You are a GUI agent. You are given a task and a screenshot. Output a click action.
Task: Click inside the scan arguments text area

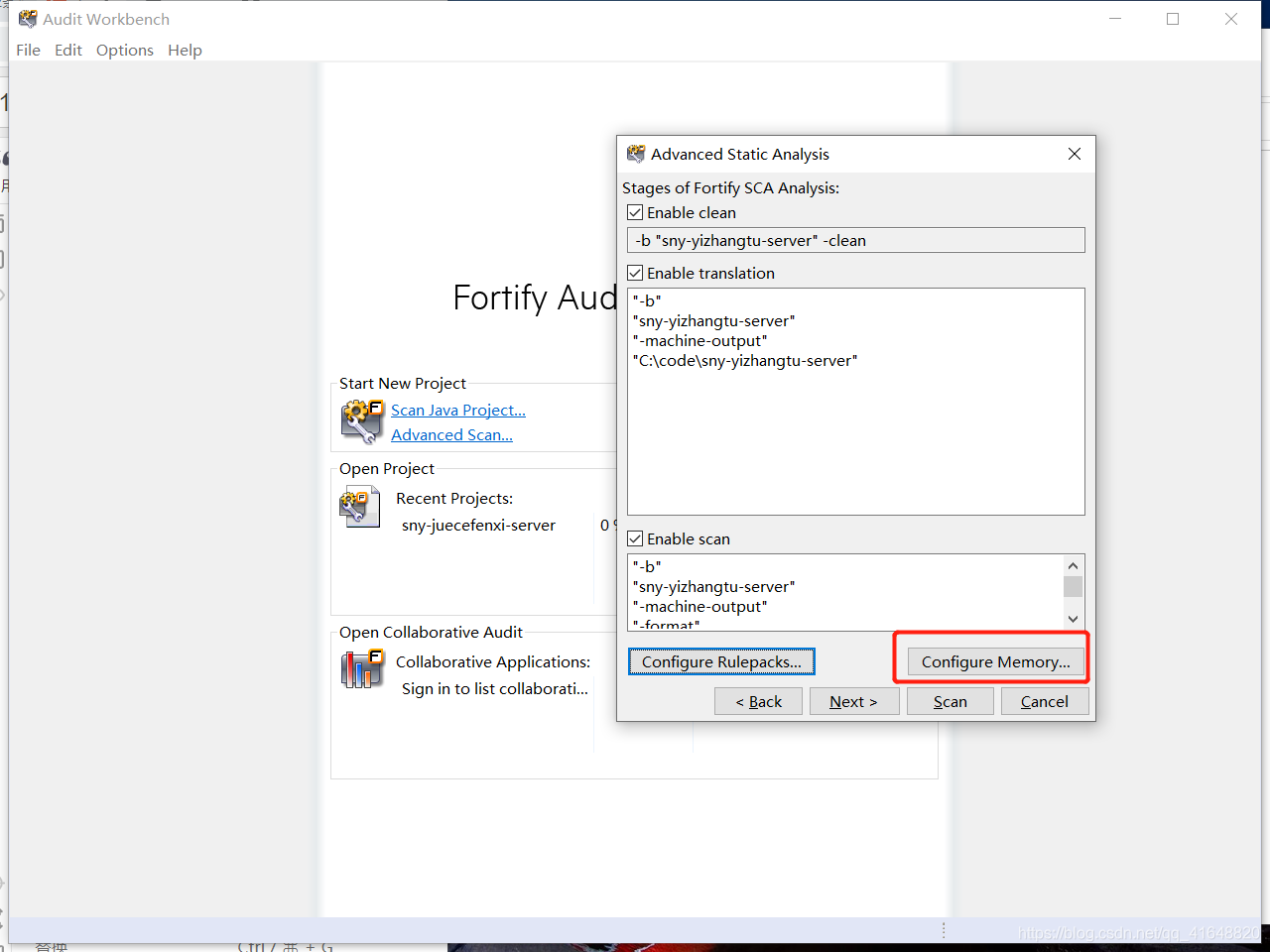(845, 592)
